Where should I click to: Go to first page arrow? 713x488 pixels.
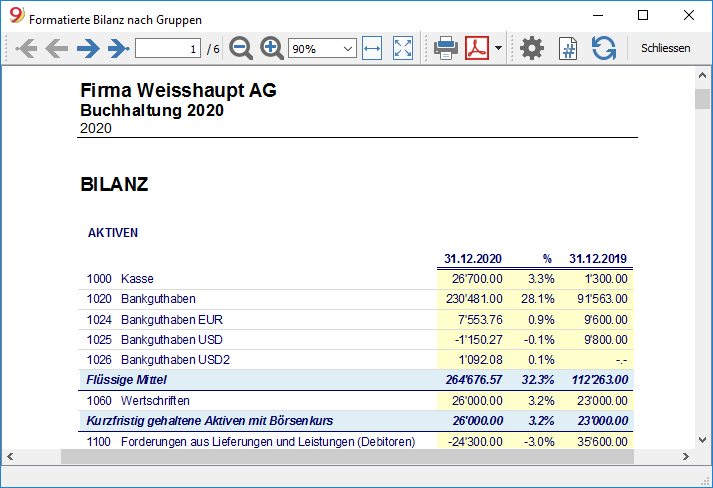[x=26, y=48]
